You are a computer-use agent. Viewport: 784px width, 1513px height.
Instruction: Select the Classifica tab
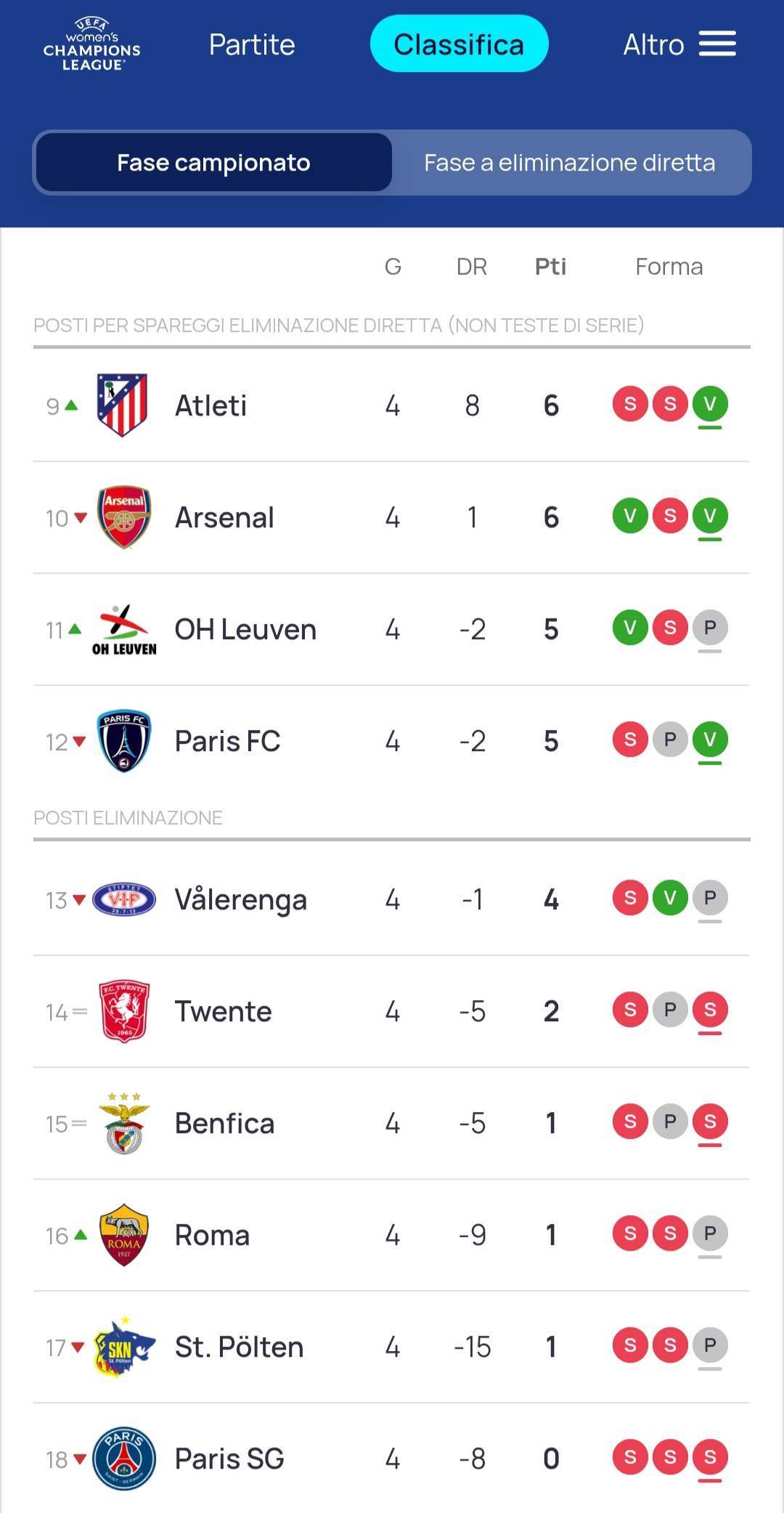(x=459, y=44)
